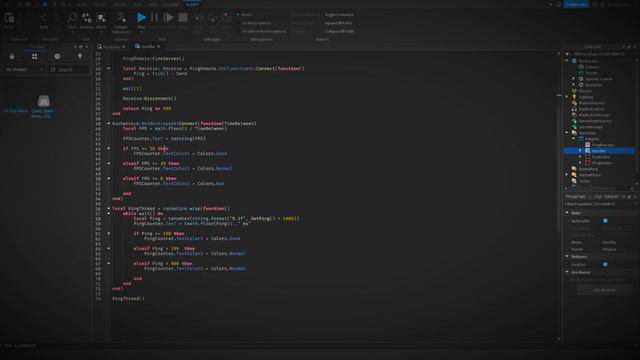Click the Add Attribute button

[604, 290]
